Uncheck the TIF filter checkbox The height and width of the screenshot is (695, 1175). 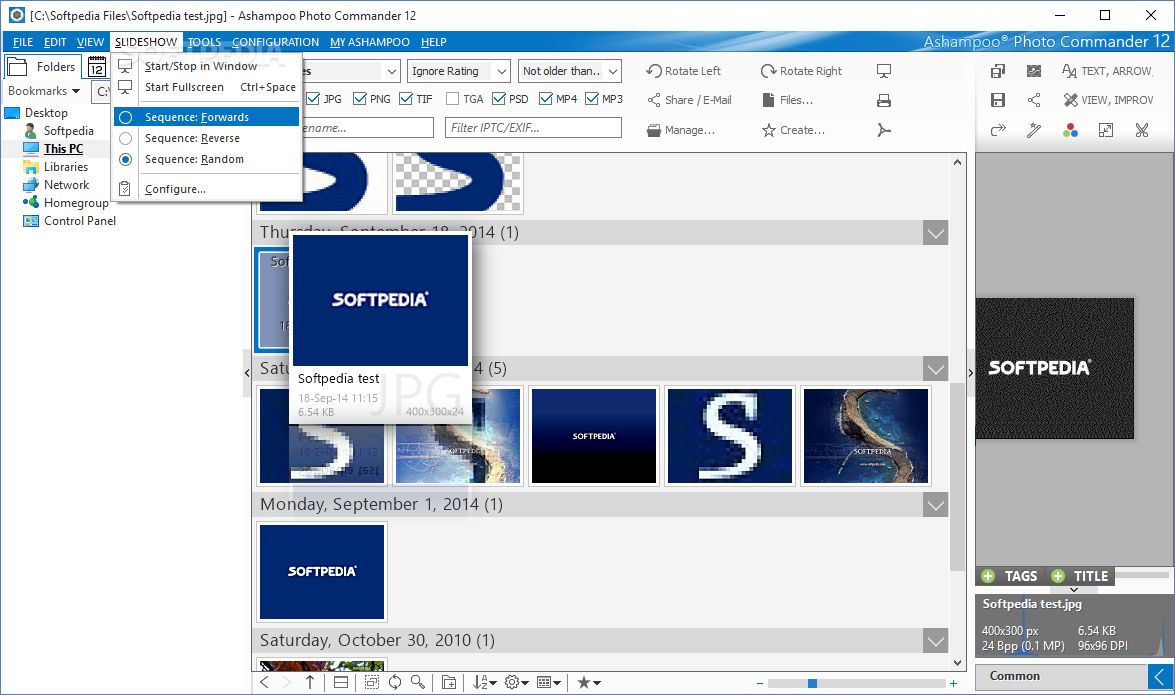(x=406, y=99)
